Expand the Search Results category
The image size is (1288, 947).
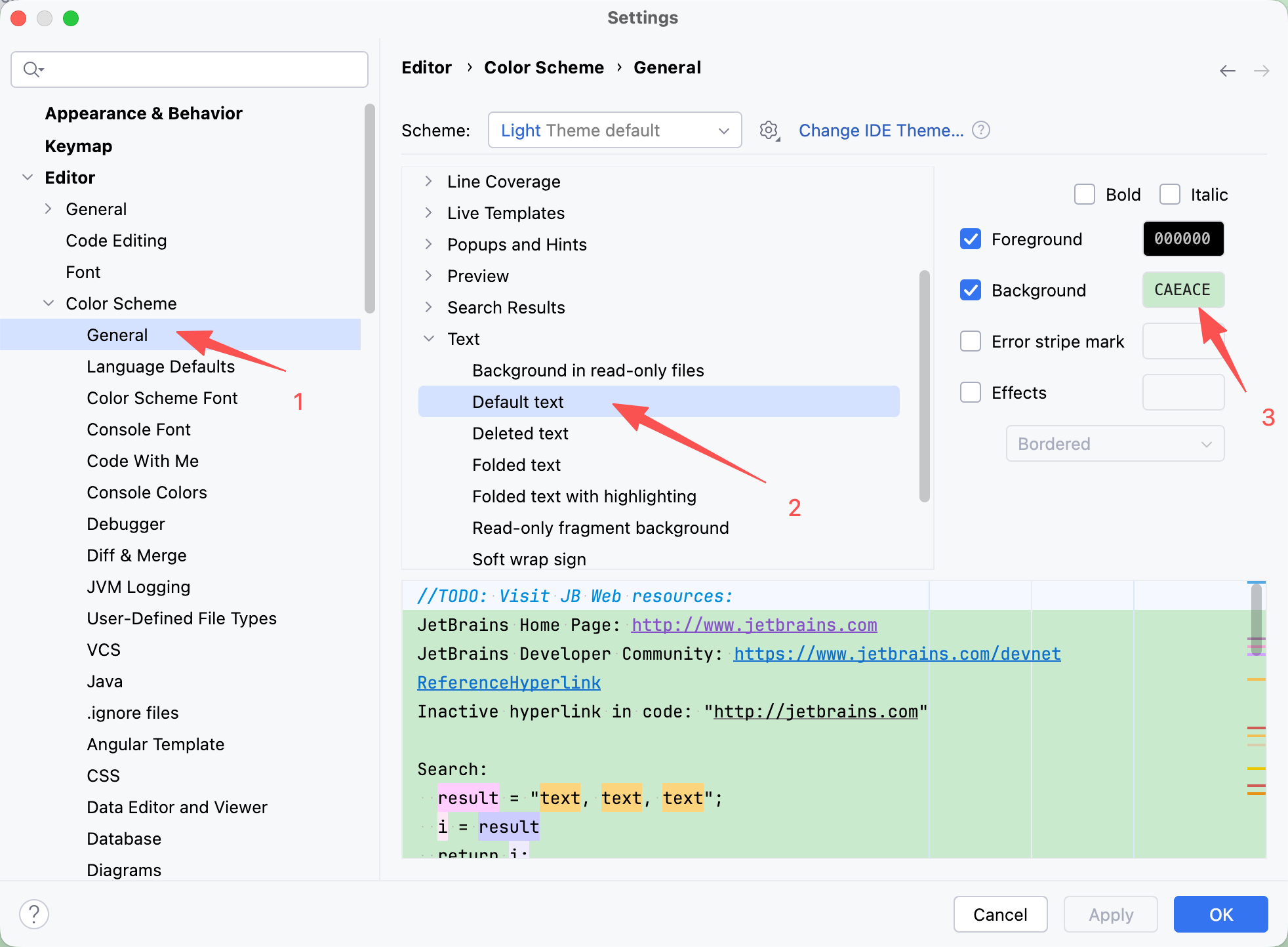tap(428, 307)
